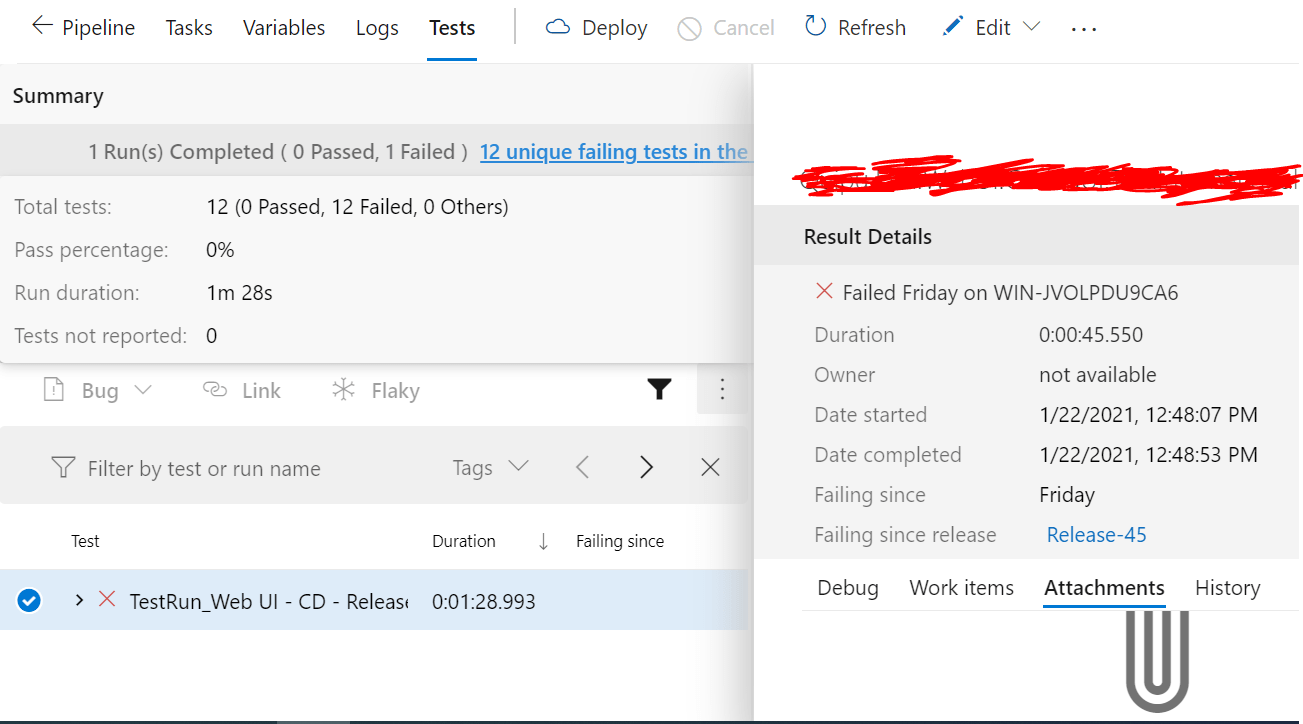
Task: Uncheck the TestRun_Web UI row checkbox
Action: point(29,600)
